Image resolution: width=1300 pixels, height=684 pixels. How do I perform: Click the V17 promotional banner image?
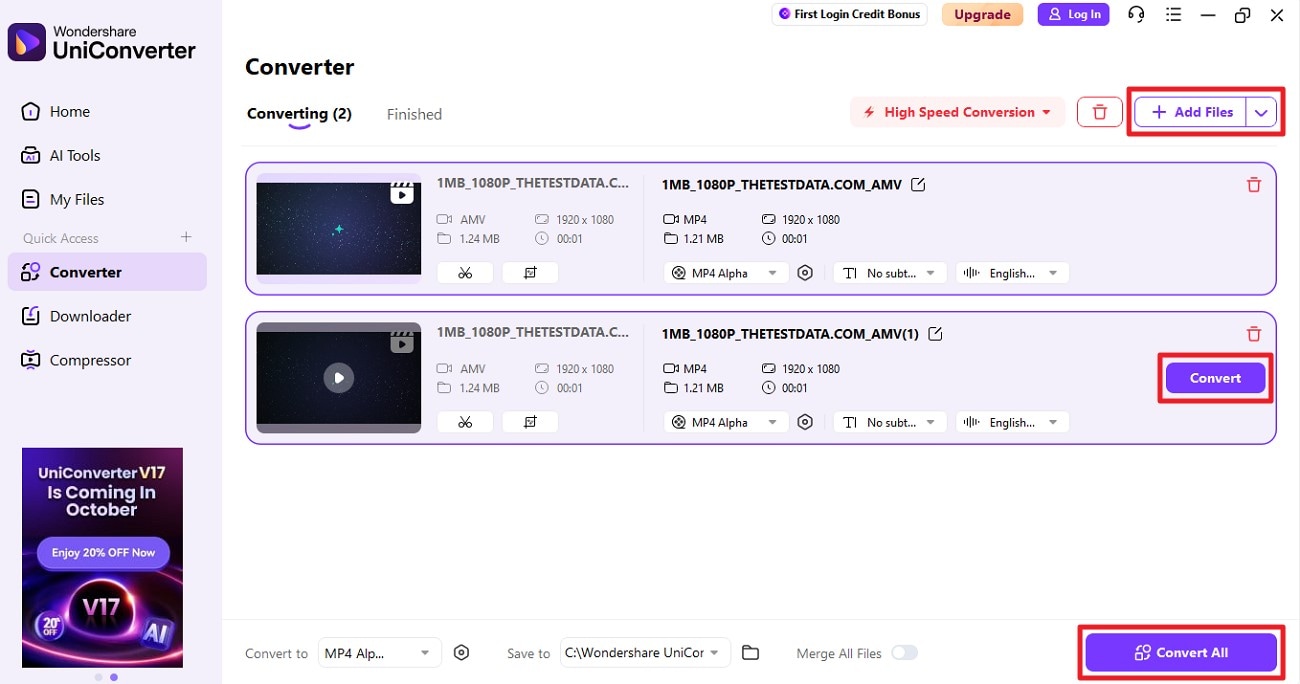click(x=102, y=557)
